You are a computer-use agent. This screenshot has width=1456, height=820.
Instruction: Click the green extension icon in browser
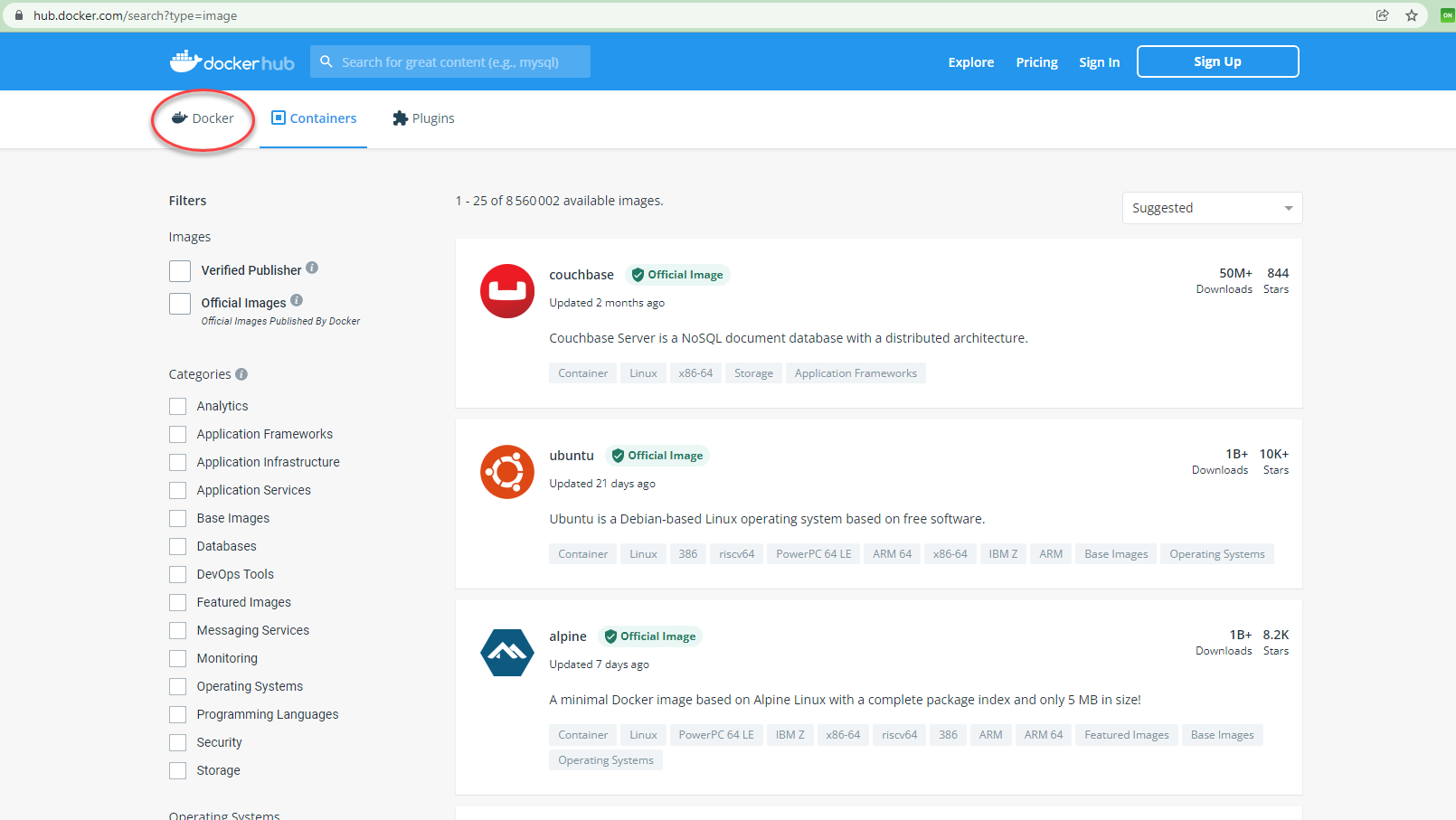1447,15
